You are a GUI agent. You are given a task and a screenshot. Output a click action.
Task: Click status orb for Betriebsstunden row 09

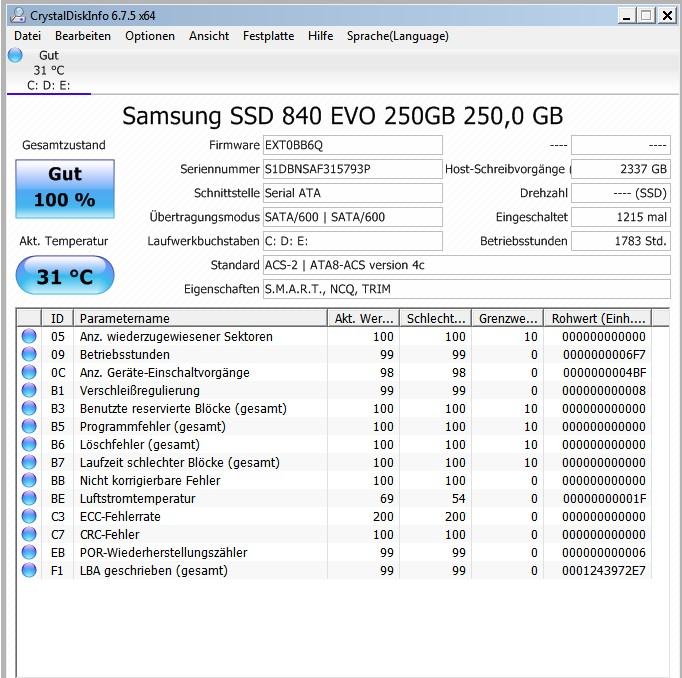coord(29,354)
